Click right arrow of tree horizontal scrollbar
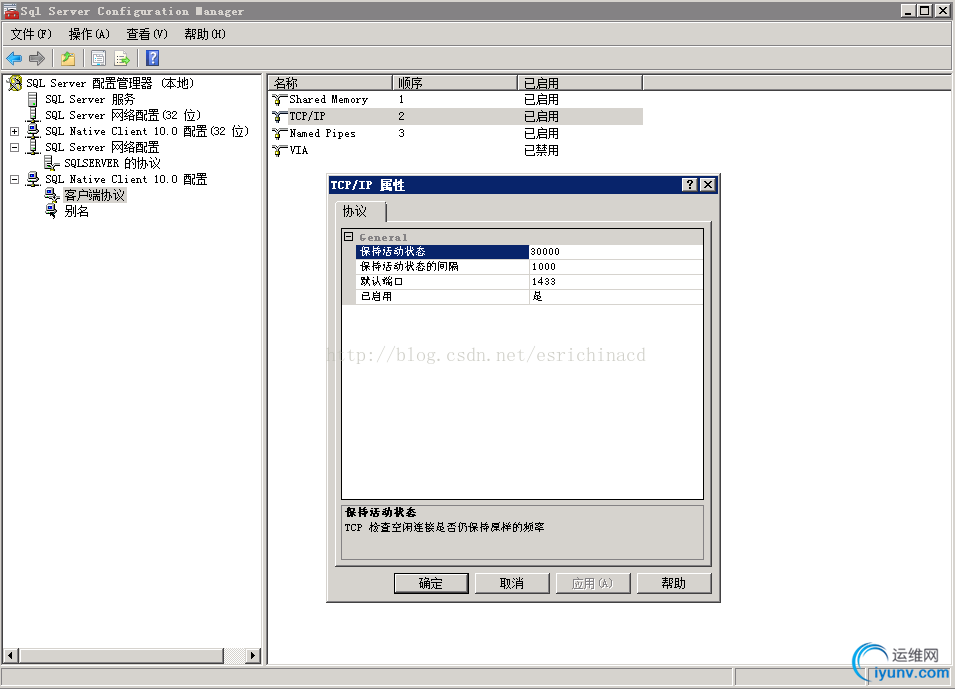The height and width of the screenshot is (689, 955). (x=253, y=655)
